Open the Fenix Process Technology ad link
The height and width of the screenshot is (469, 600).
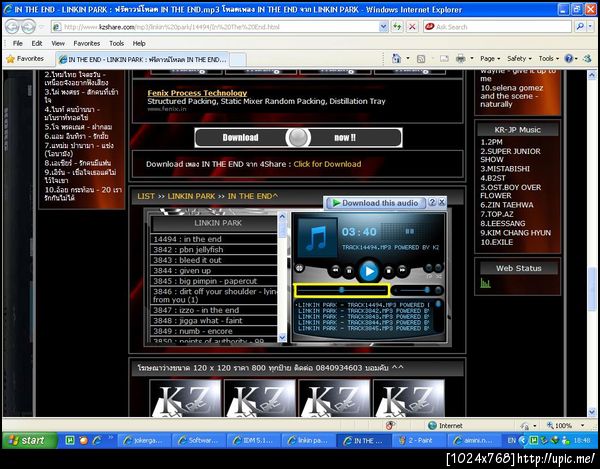click(197, 93)
